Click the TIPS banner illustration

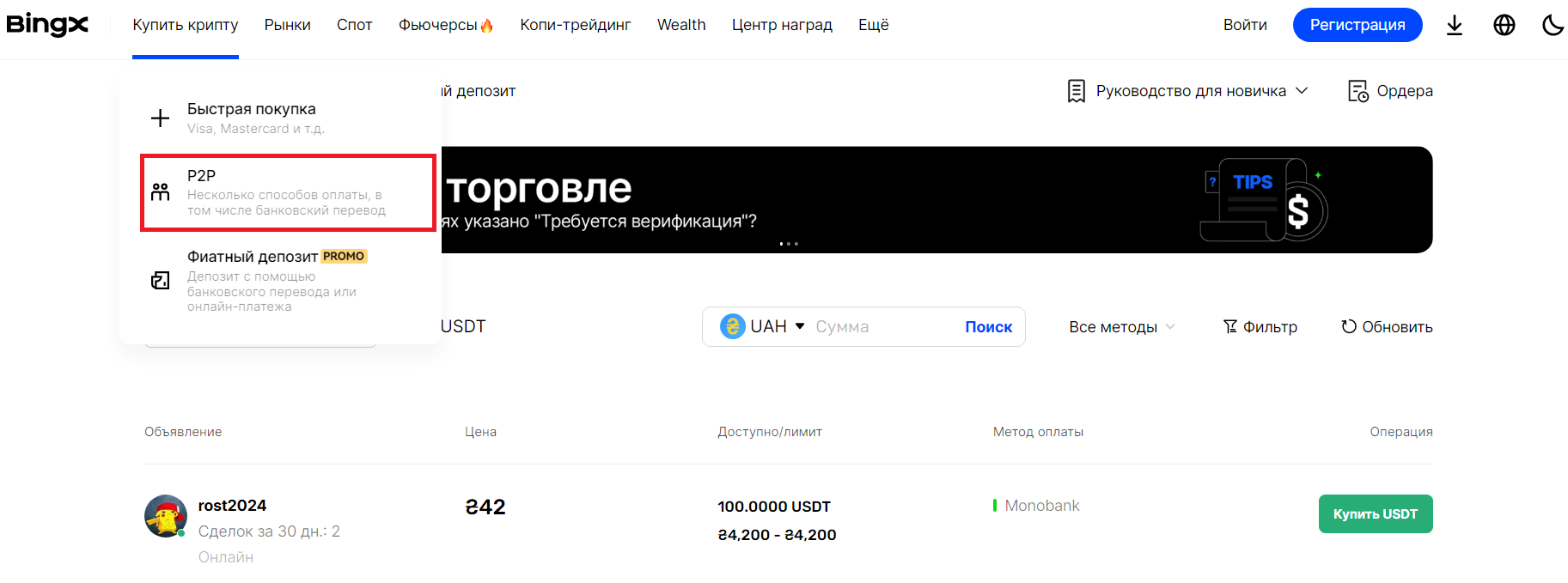pos(1264,200)
